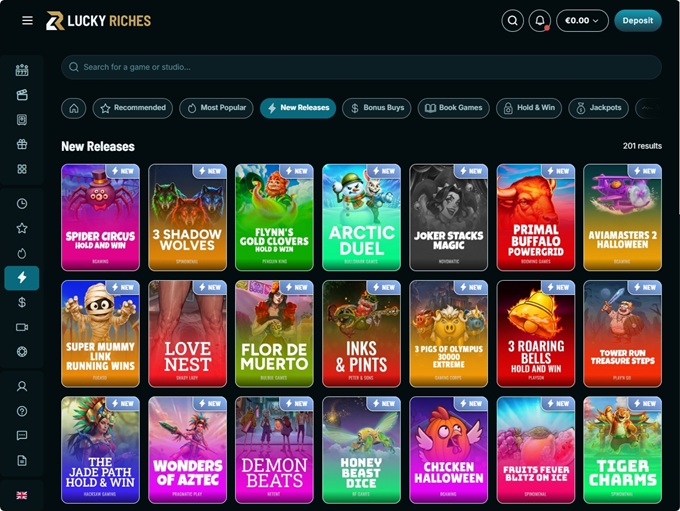Open Fruits Fever Blitz on Ice game
Image resolution: width=680 pixels, height=511 pixels.
pos(536,450)
